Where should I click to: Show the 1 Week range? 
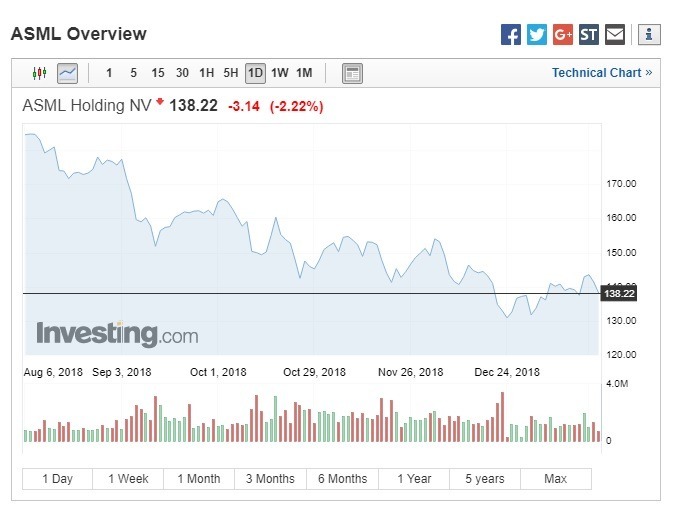128,479
